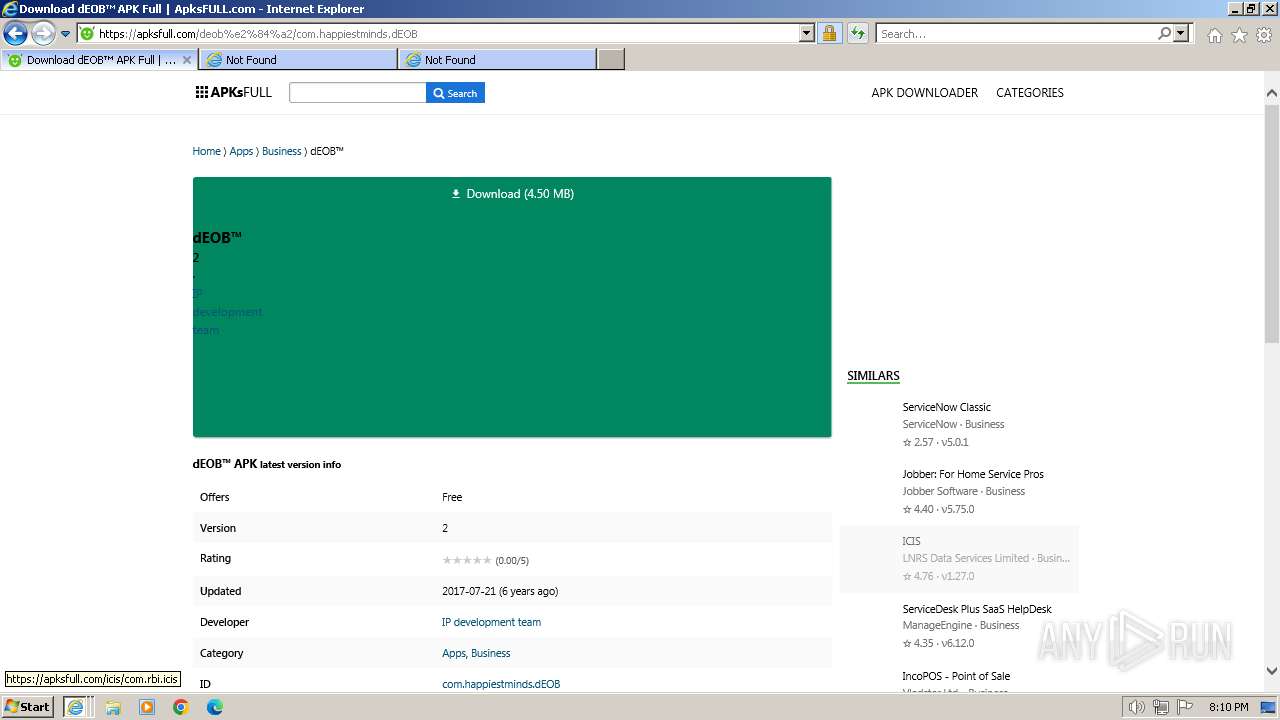The image size is (1280, 720).
Task: Open the Apps category link in table
Action: 453,653
